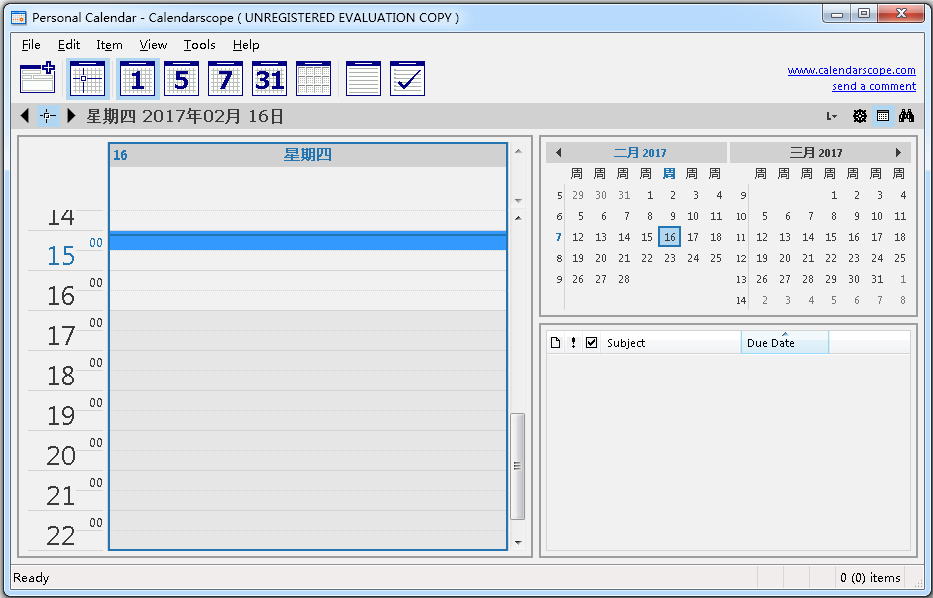
Task: Click the 22 hour label
Action: 61,536
